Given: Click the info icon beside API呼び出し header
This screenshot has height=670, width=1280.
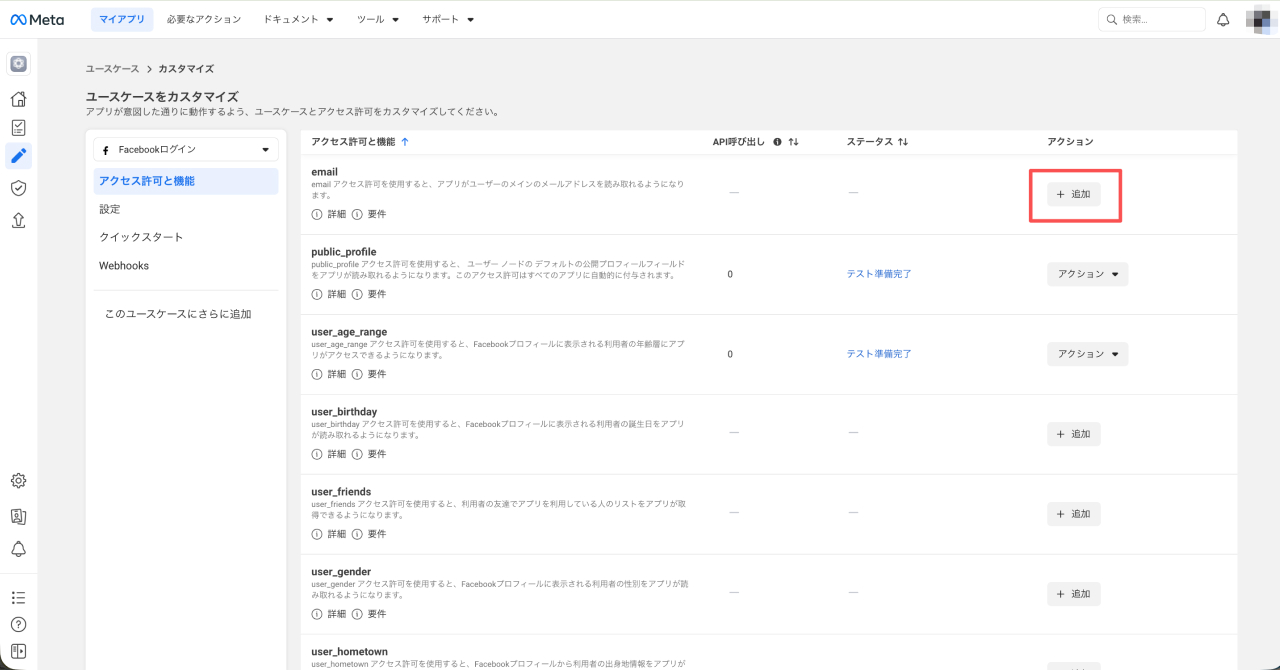Looking at the screenshot, I should point(777,142).
